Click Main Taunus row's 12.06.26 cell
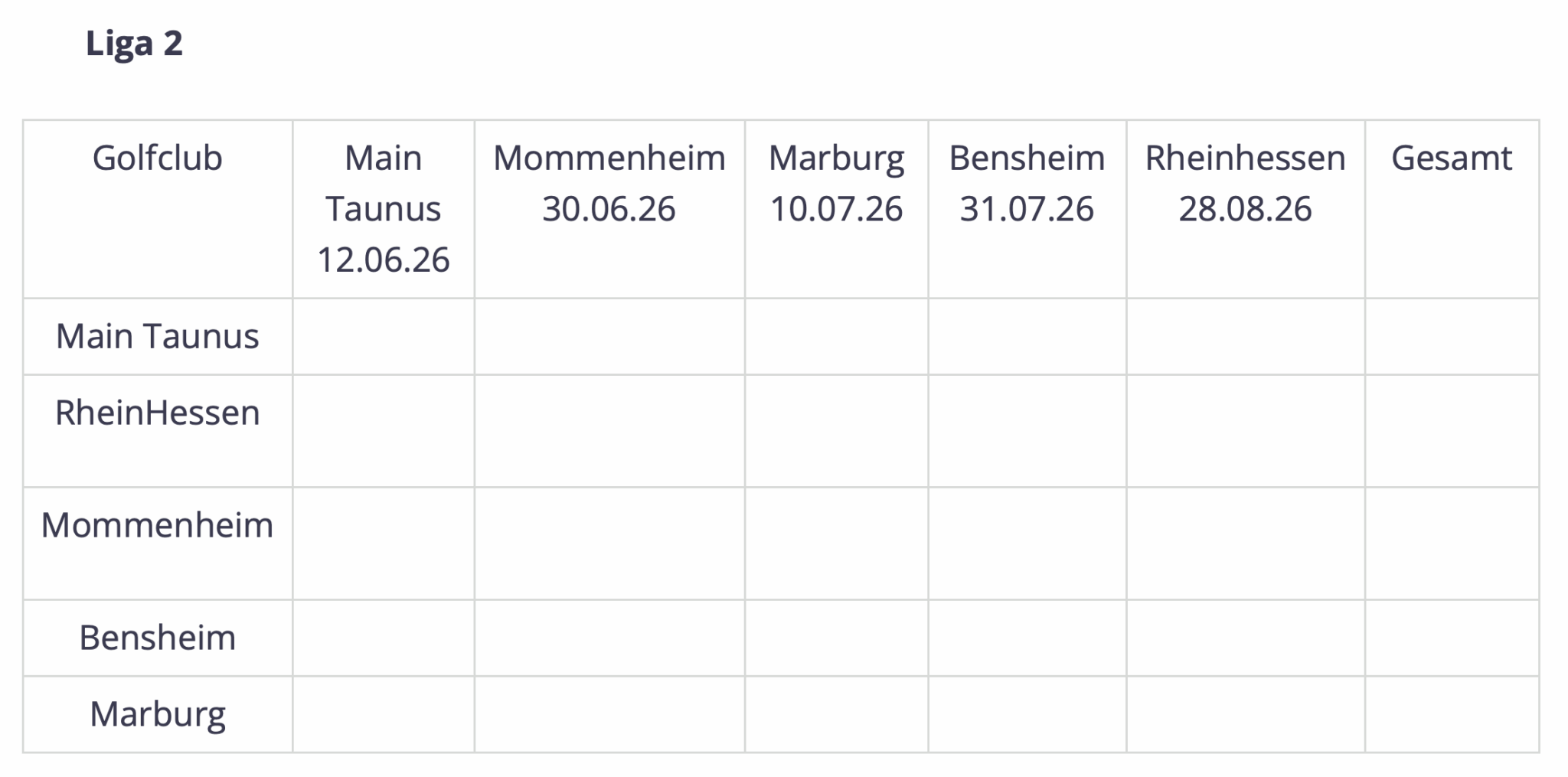This screenshot has width=1568, height=777. 383,336
